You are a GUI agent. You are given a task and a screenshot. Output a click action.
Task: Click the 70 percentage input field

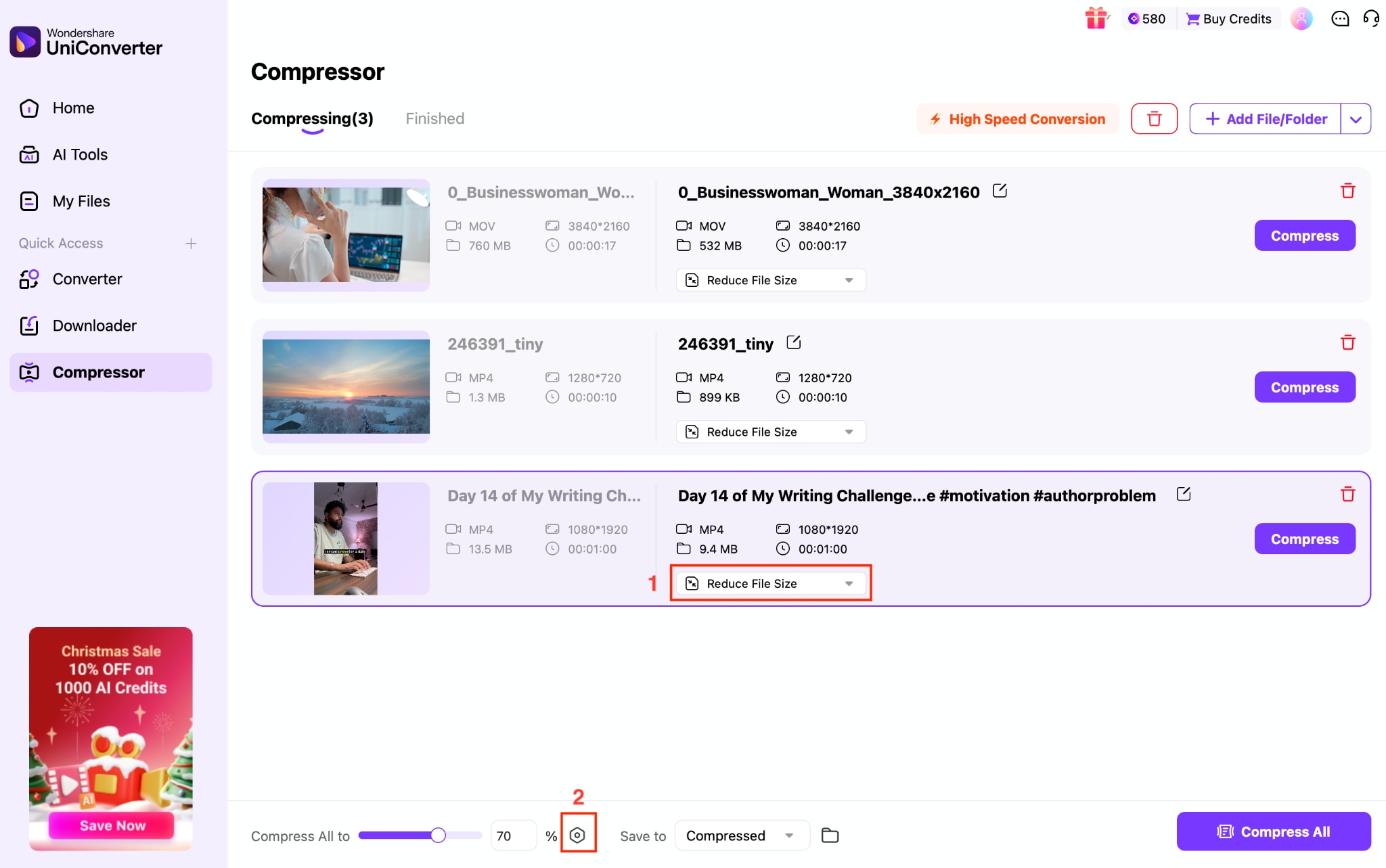click(512, 835)
